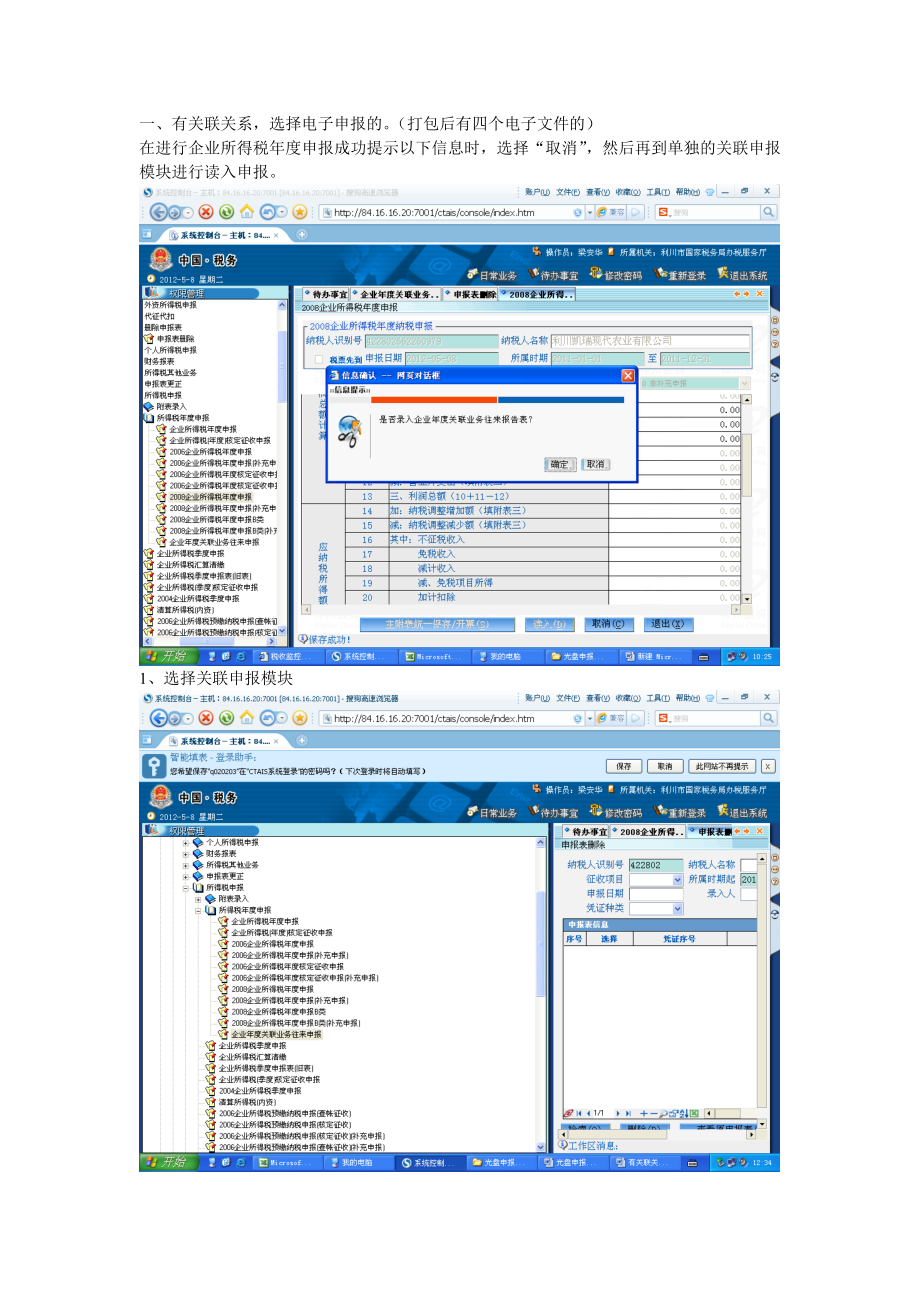Viewport: 920px width, 1302px height.
Task: Collapse the 所得税申报 node in the bottom tree
Action: click(x=185, y=887)
